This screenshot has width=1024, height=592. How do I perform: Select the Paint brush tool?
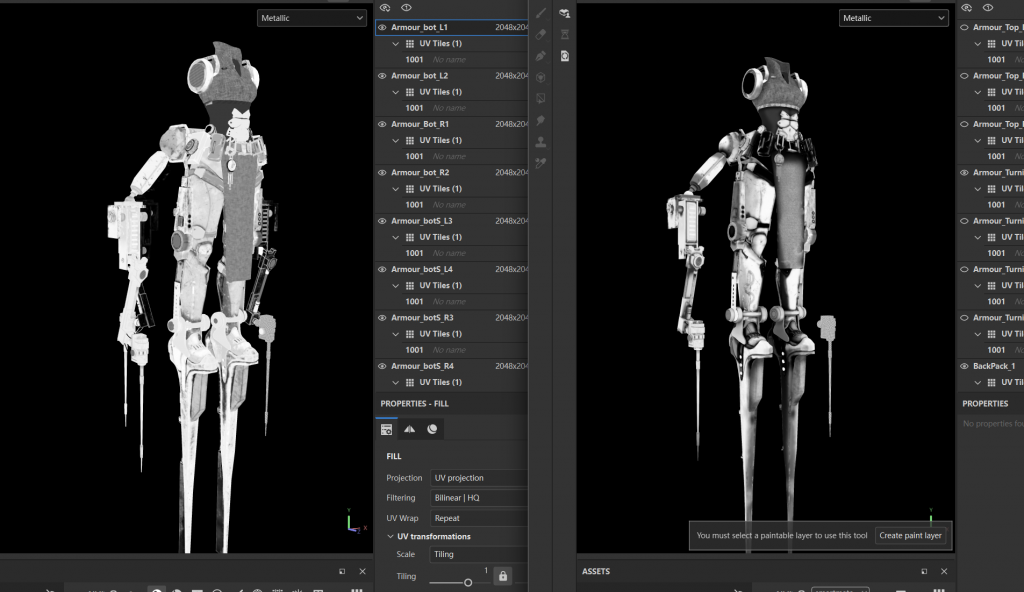tap(541, 13)
